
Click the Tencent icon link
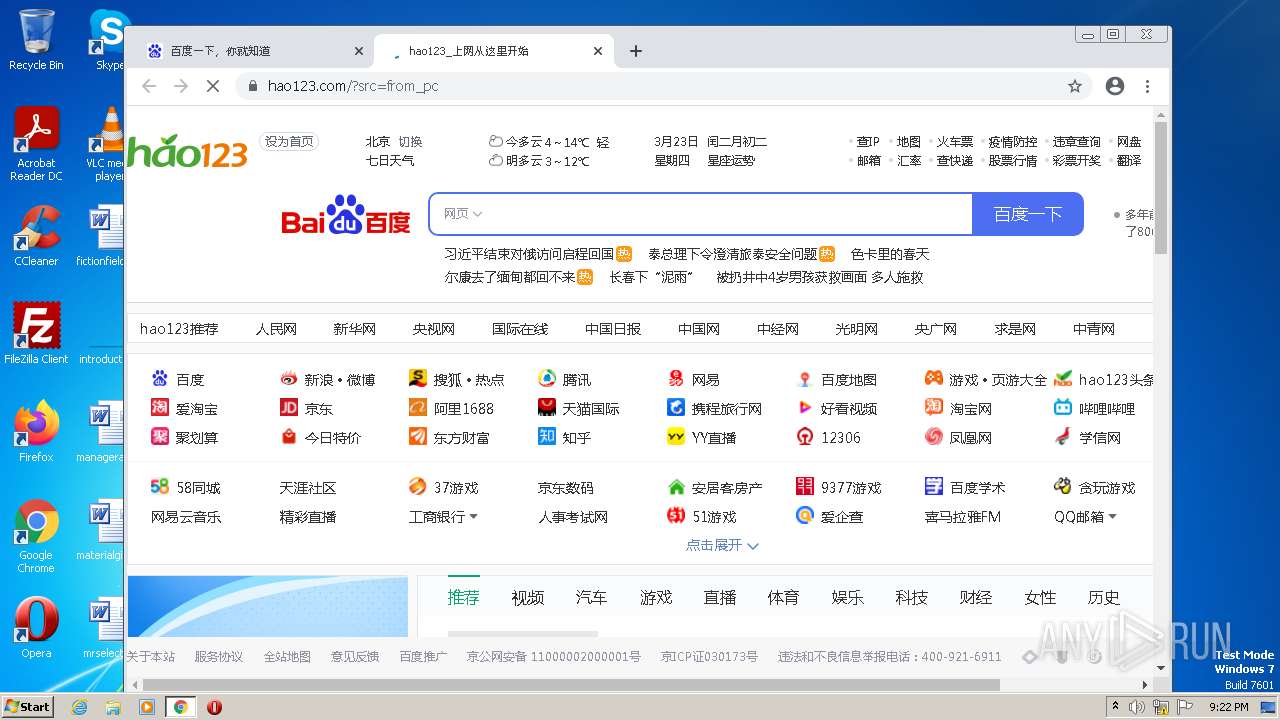coord(547,379)
